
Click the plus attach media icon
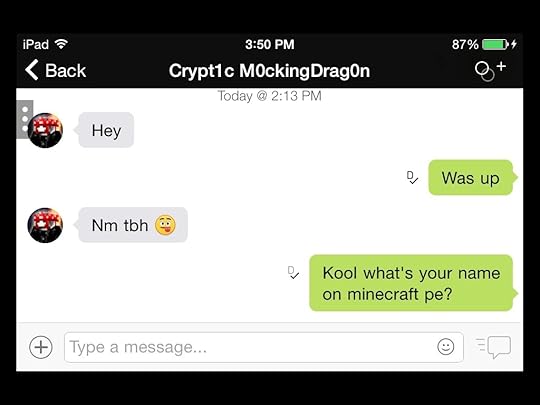point(41,347)
